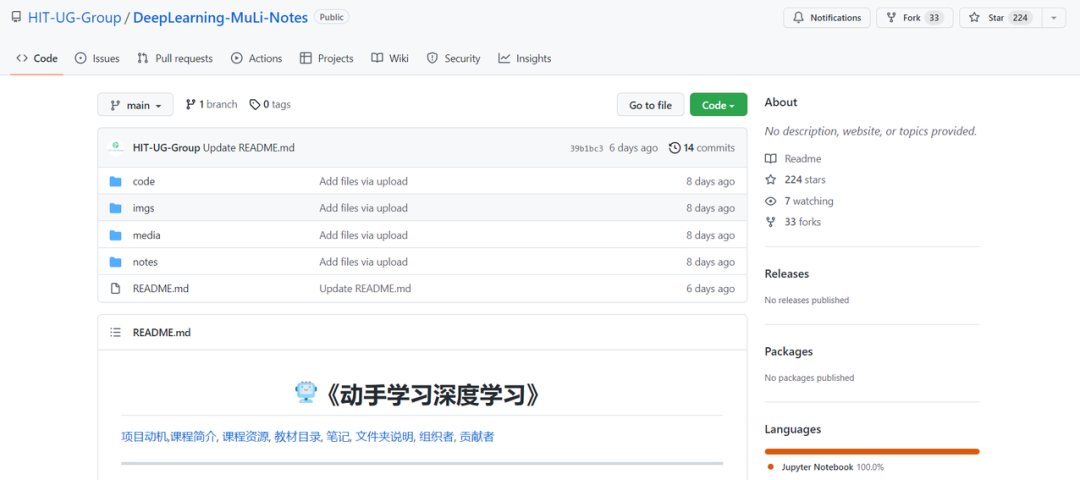Screen dimensions: 1080x480
Task: Click the 项目动机 anchor link
Action: coord(144,437)
